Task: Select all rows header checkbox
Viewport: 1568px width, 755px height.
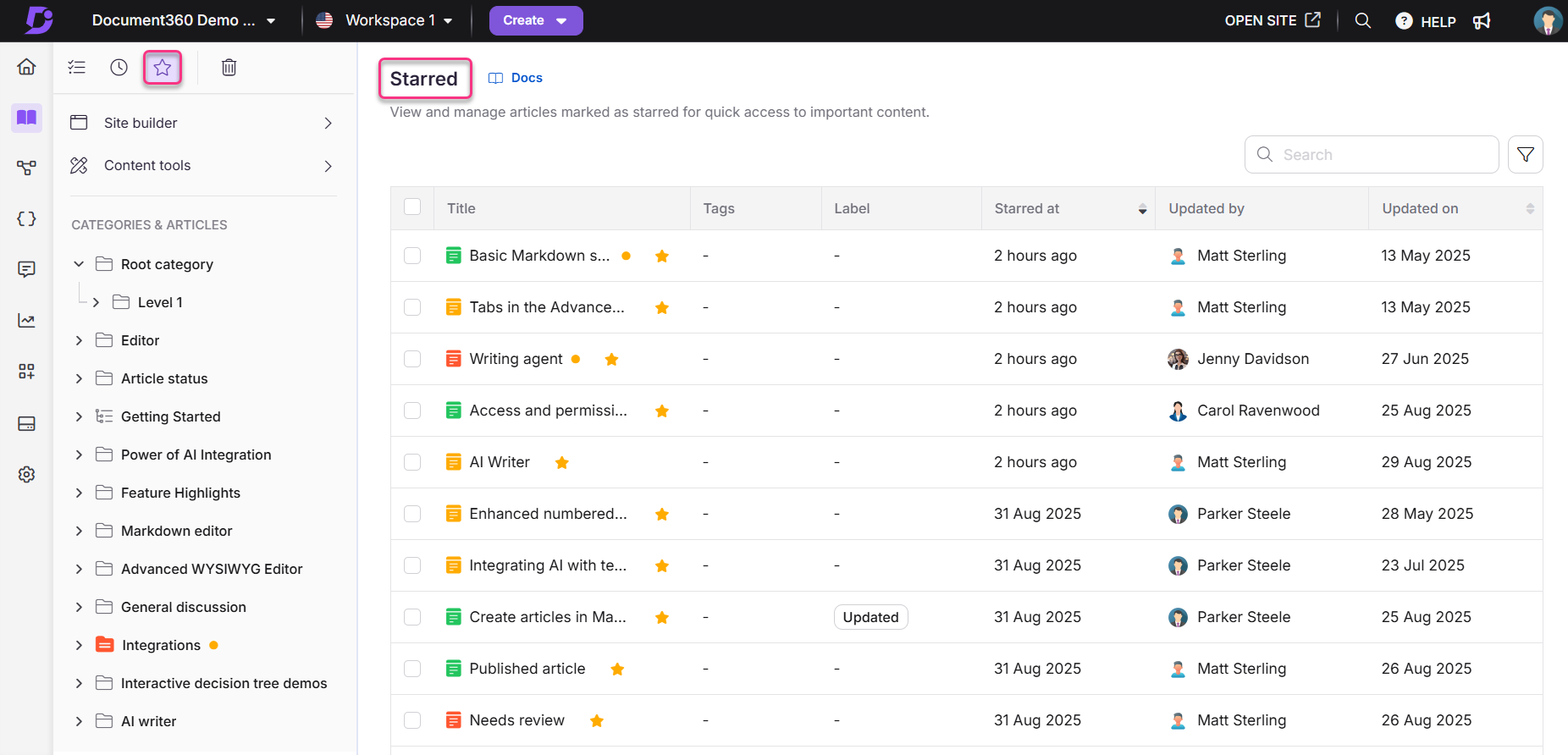Action: coord(412,207)
